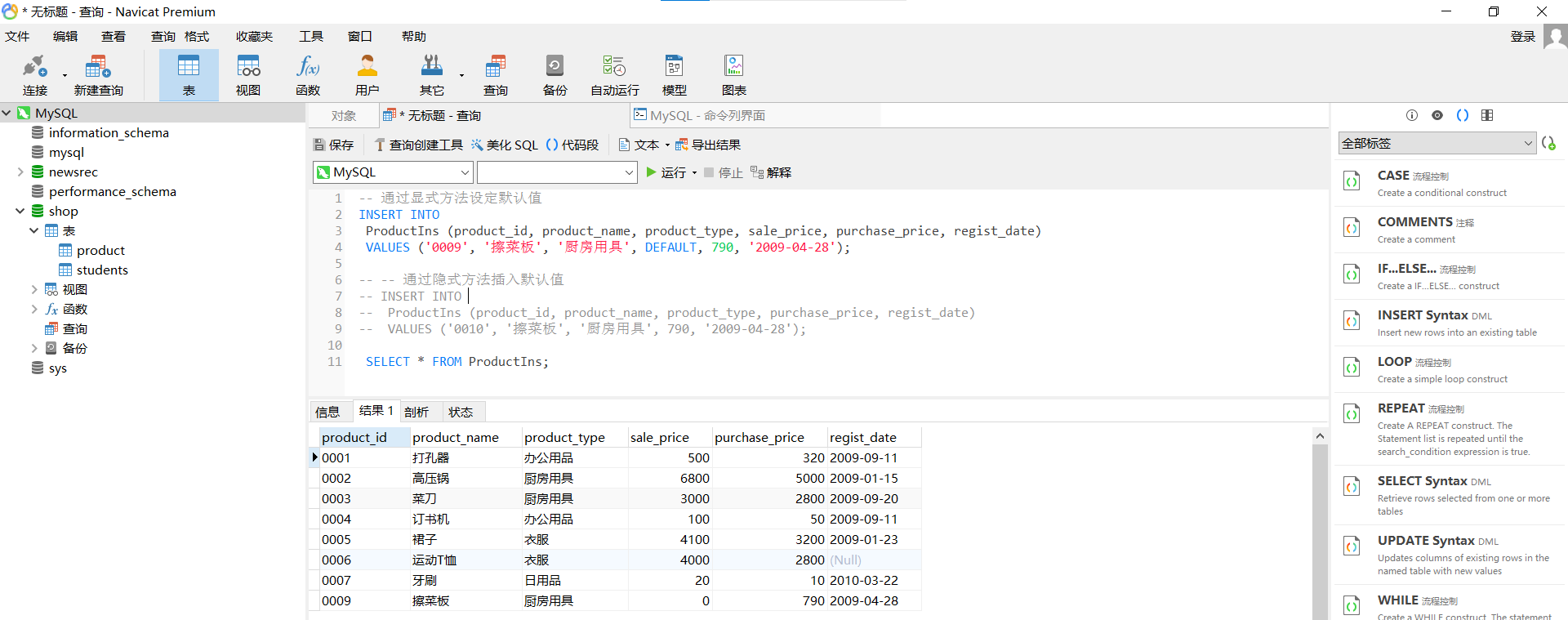Open the 文本 dropdown arrow
Screen dimensions: 1568x620
click(x=667, y=145)
